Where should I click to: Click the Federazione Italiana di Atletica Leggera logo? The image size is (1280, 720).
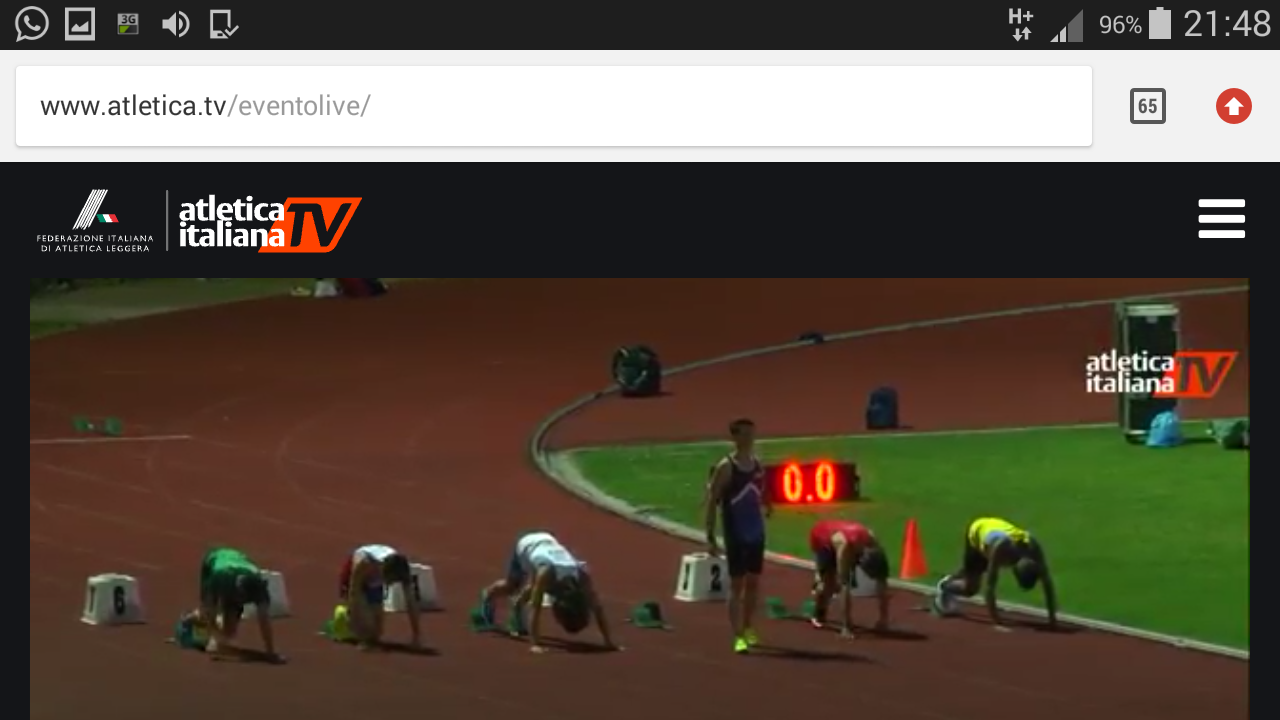click(x=95, y=221)
